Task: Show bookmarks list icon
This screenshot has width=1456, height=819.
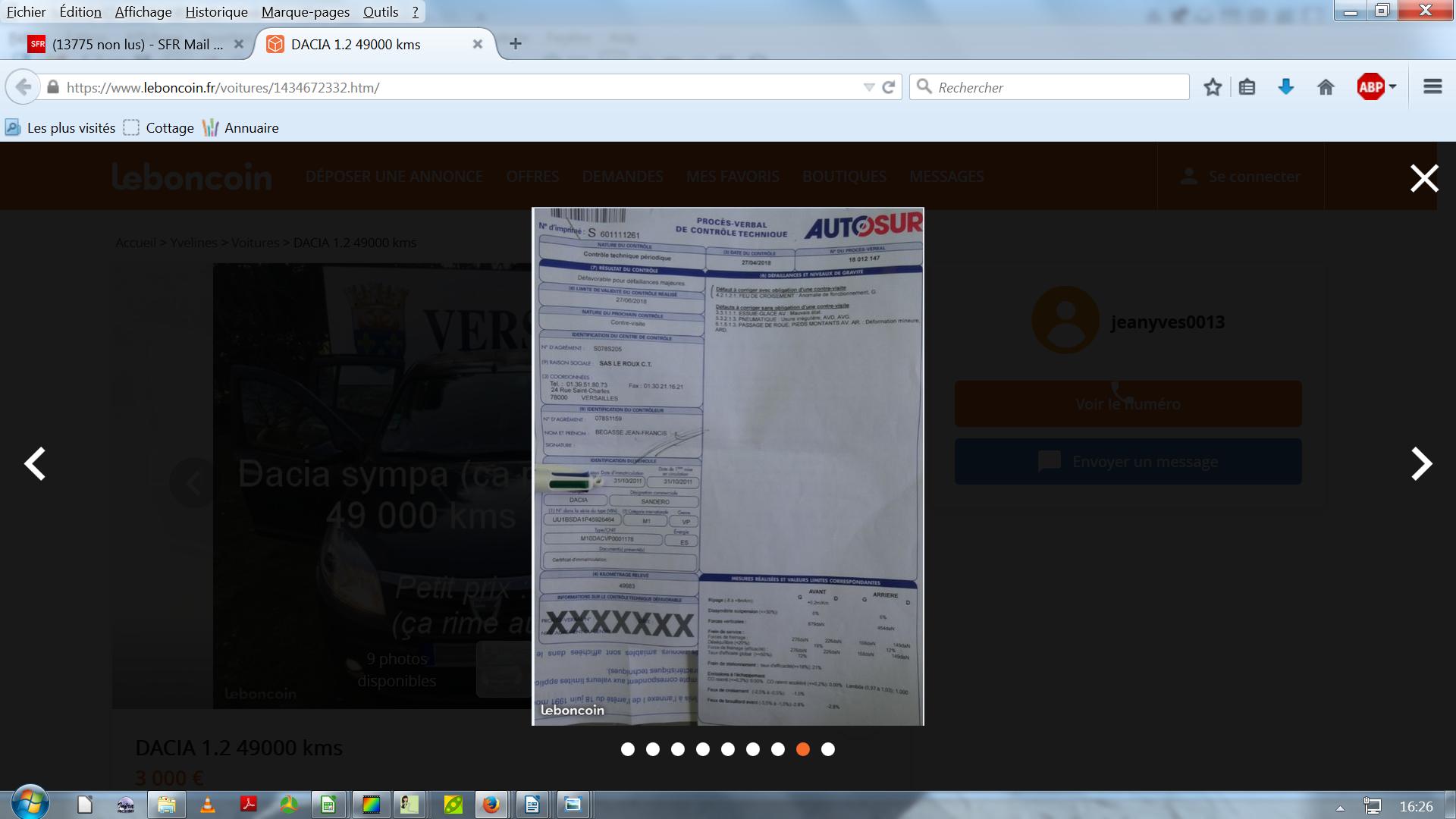Action: 1247,87
